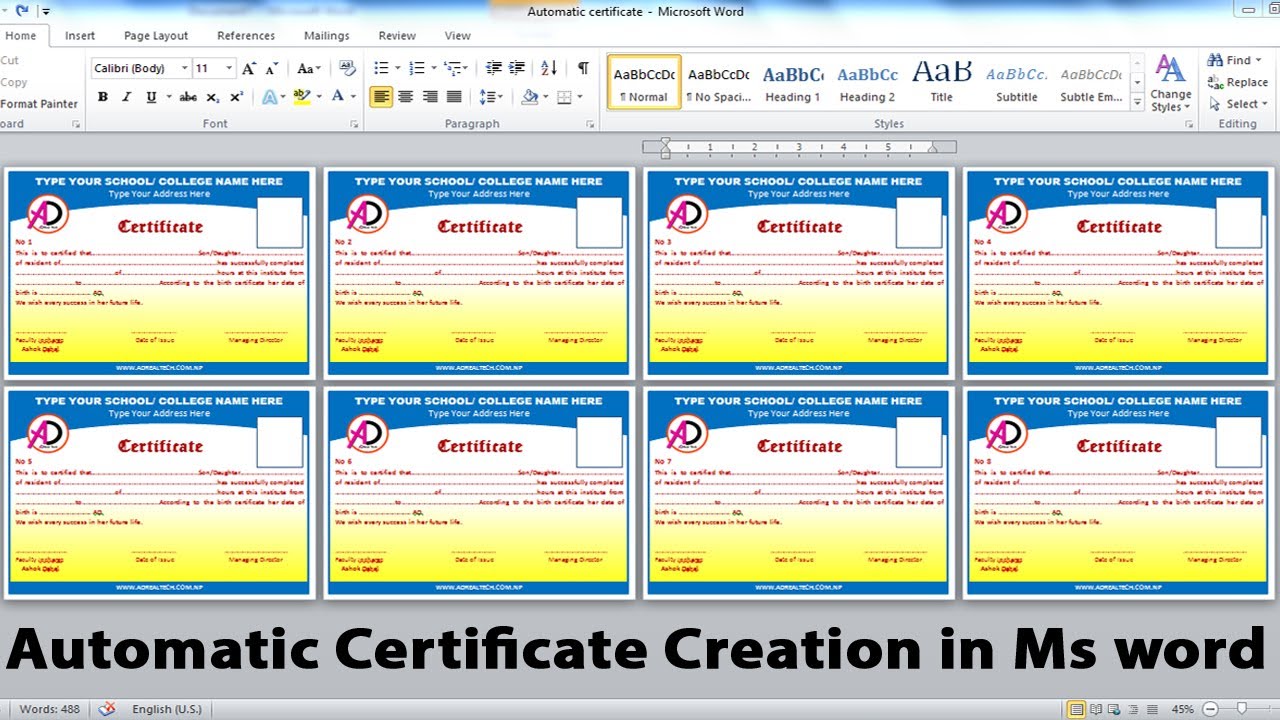Open the Home tab
This screenshot has height=720, width=1280.
[21, 35]
